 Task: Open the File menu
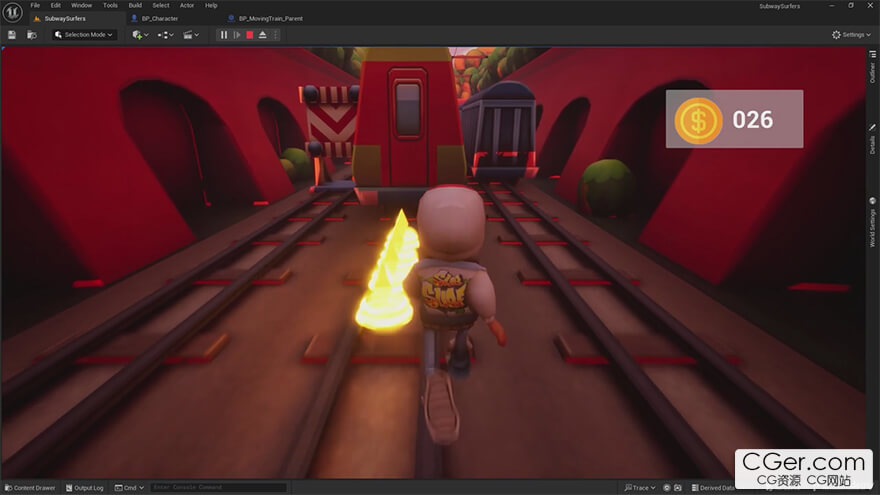tap(35, 5)
